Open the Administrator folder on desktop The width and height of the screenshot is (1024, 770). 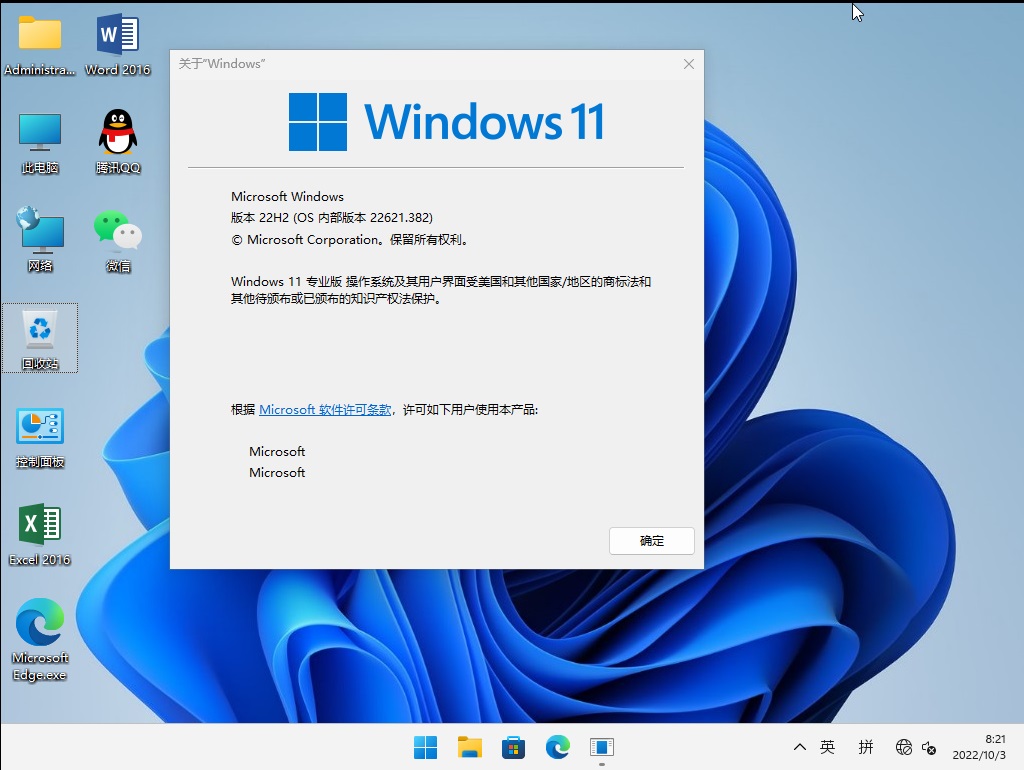click(x=39, y=44)
